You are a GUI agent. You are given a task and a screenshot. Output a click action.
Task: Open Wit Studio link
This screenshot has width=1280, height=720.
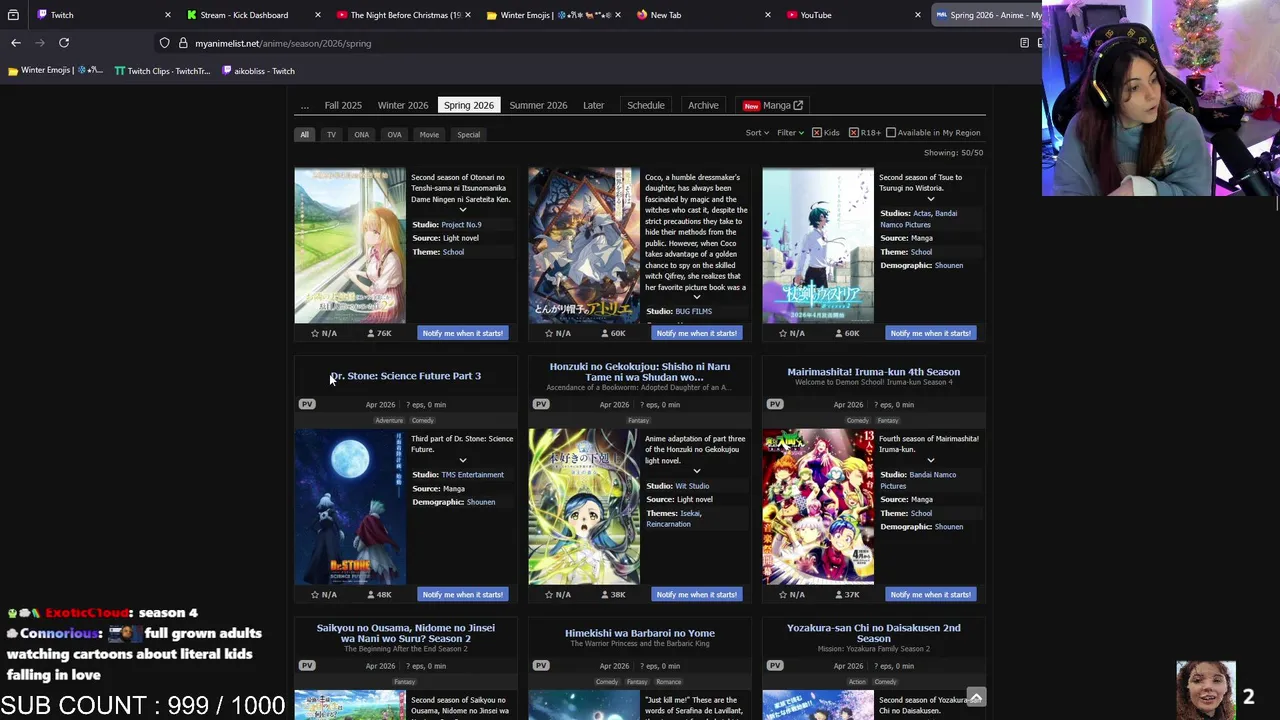coord(692,486)
